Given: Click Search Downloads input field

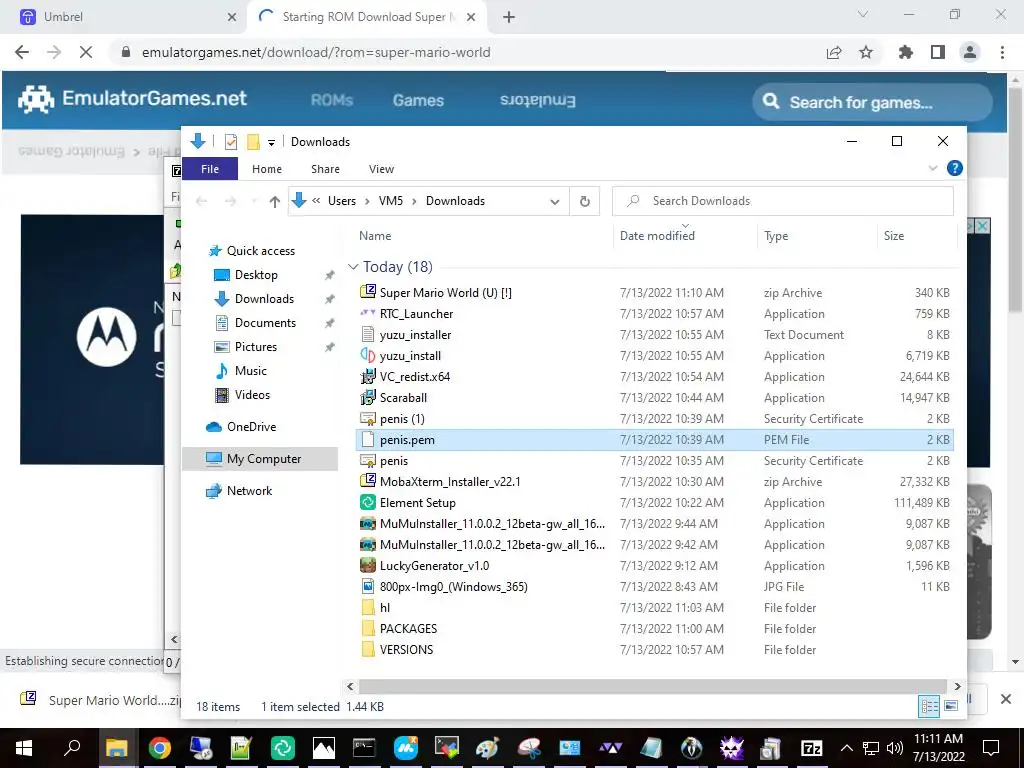Looking at the screenshot, I should click(x=782, y=201).
